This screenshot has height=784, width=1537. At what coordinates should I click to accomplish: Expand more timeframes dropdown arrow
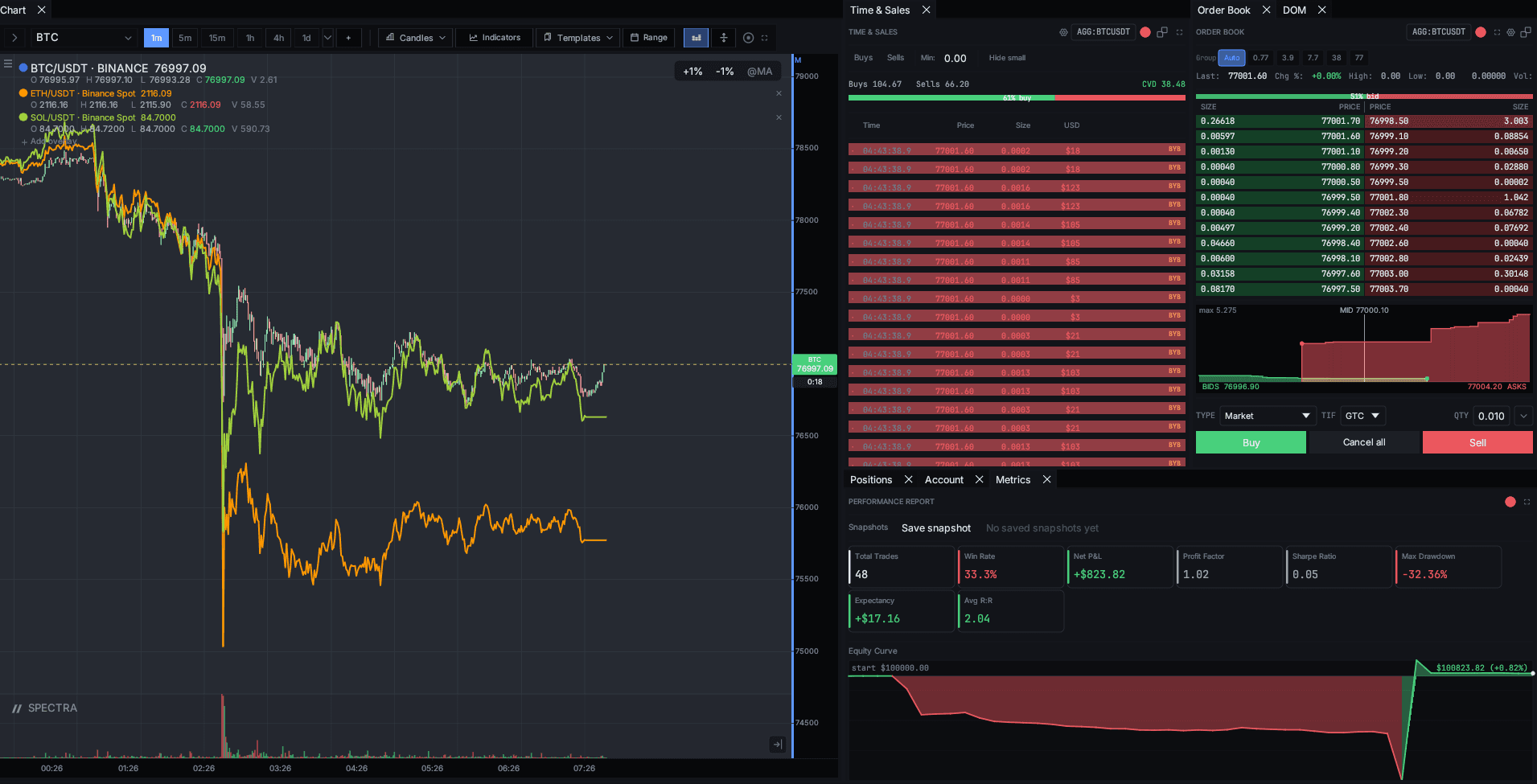tap(327, 38)
